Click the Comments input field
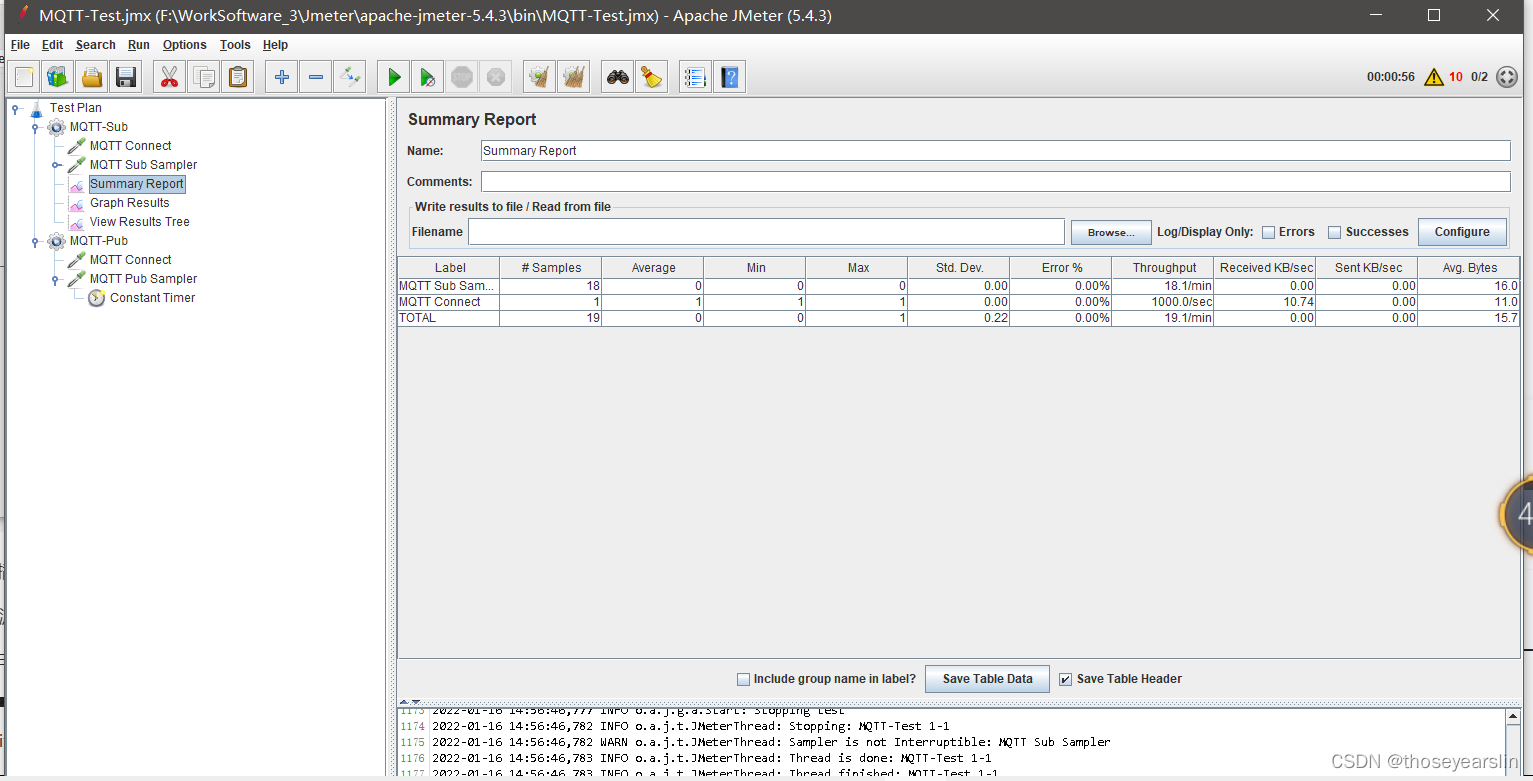Viewport: 1533px width, 781px height. [995, 182]
